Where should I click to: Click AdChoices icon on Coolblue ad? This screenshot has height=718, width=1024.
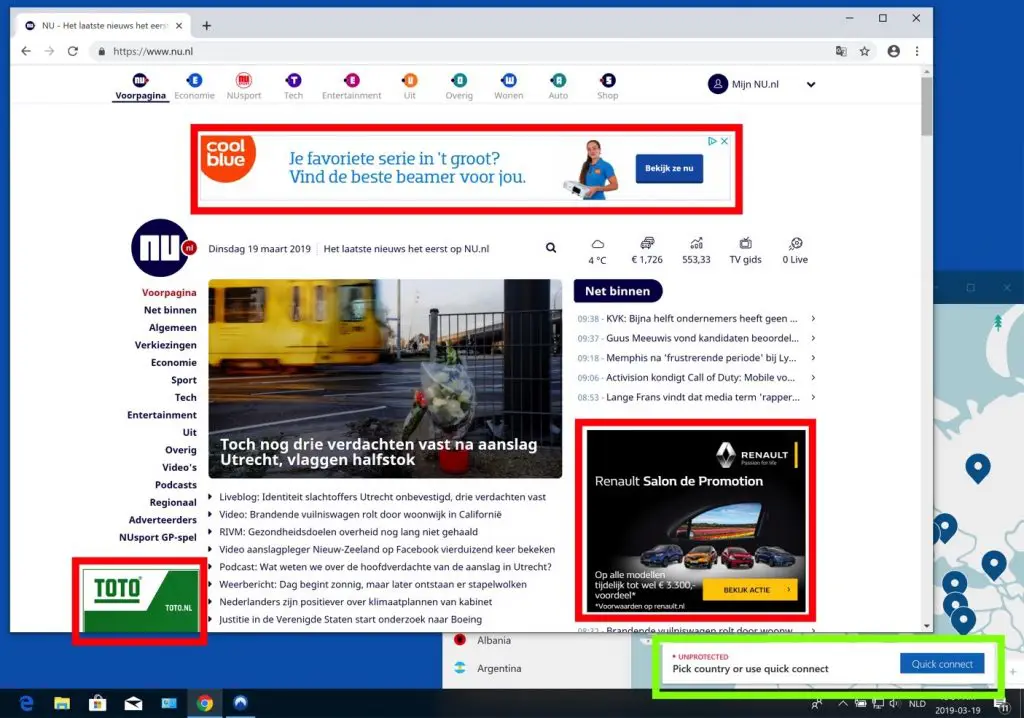click(712, 141)
